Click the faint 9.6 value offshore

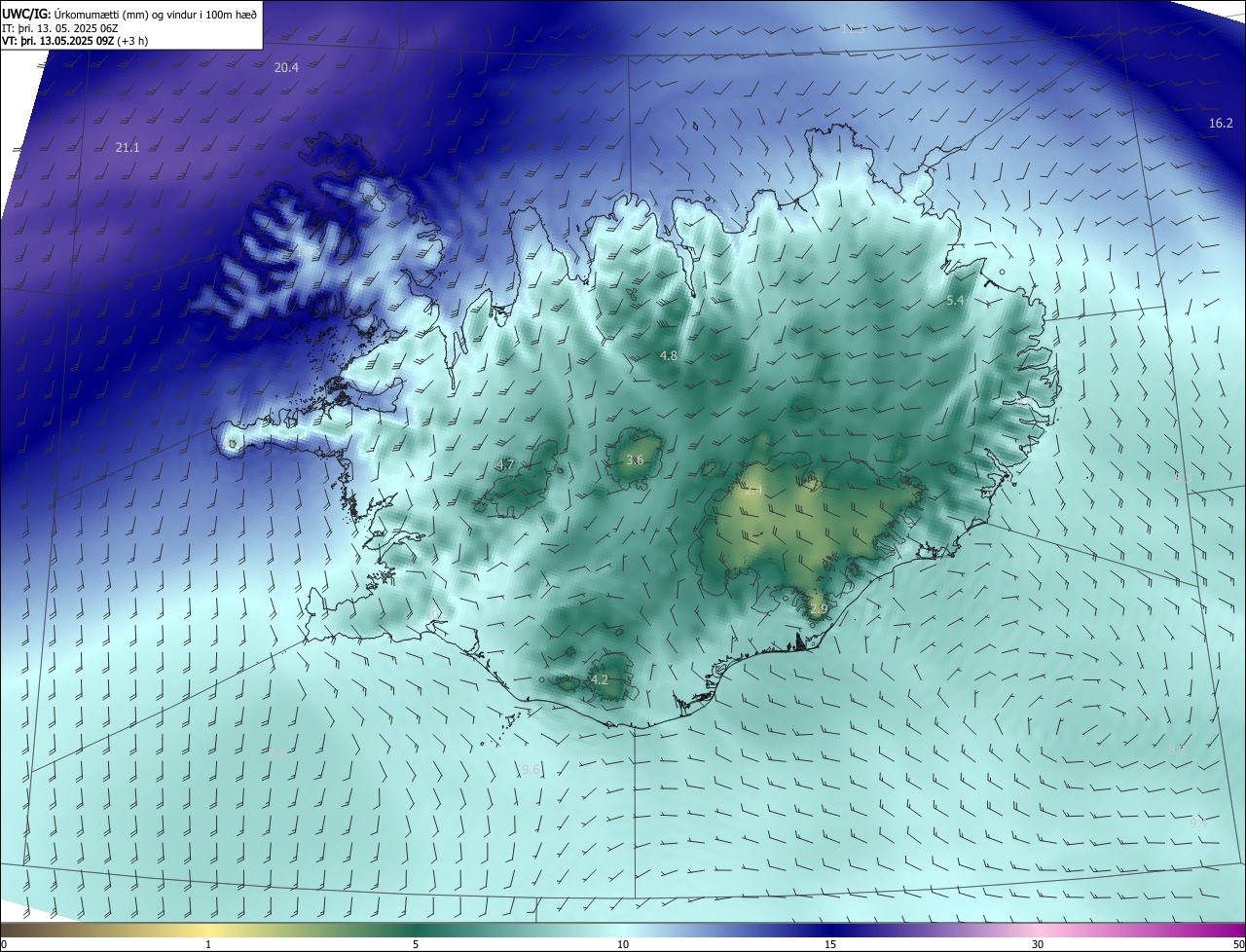coord(531,770)
